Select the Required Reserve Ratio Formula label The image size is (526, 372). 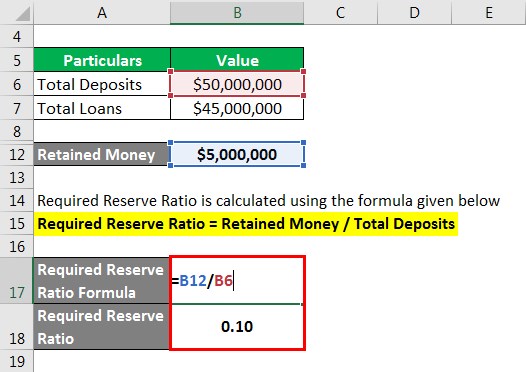tap(102, 281)
